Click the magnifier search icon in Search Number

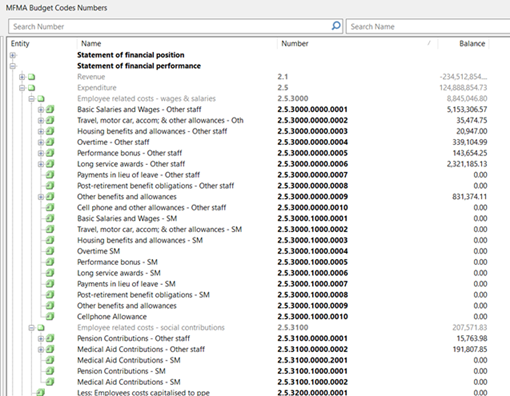click(x=336, y=26)
